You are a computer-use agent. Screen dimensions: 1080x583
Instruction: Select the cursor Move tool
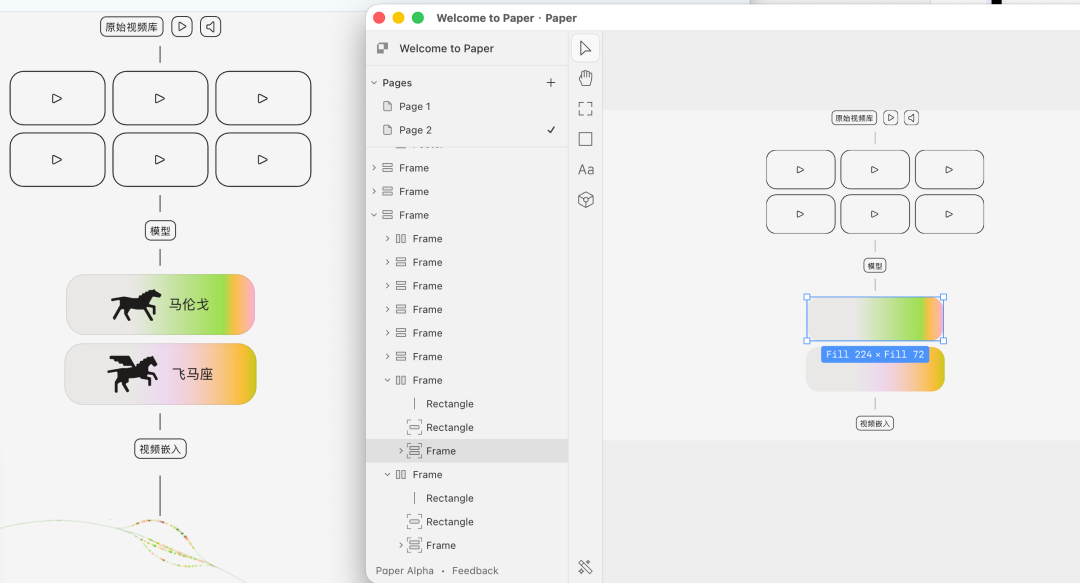coord(585,48)
